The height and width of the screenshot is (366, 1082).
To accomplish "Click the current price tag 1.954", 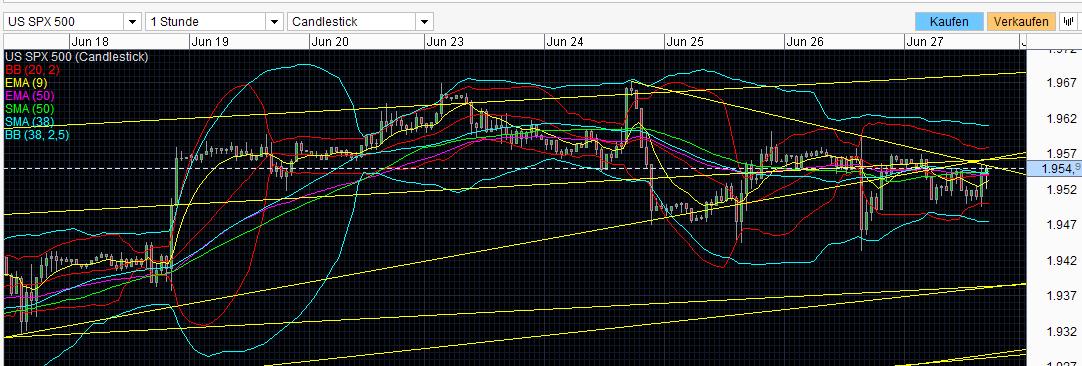I will 1054,168.
